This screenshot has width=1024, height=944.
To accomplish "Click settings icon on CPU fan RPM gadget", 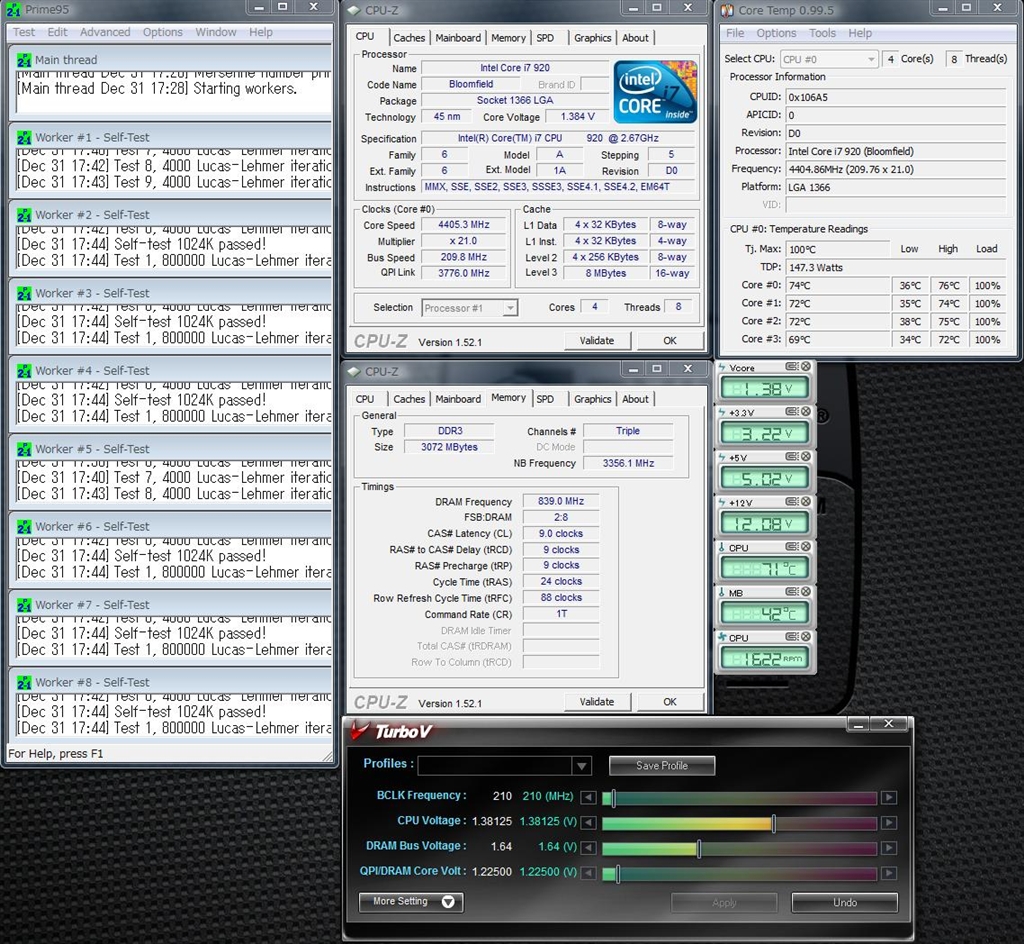I will pyautogui.click(x=792, y=637).
